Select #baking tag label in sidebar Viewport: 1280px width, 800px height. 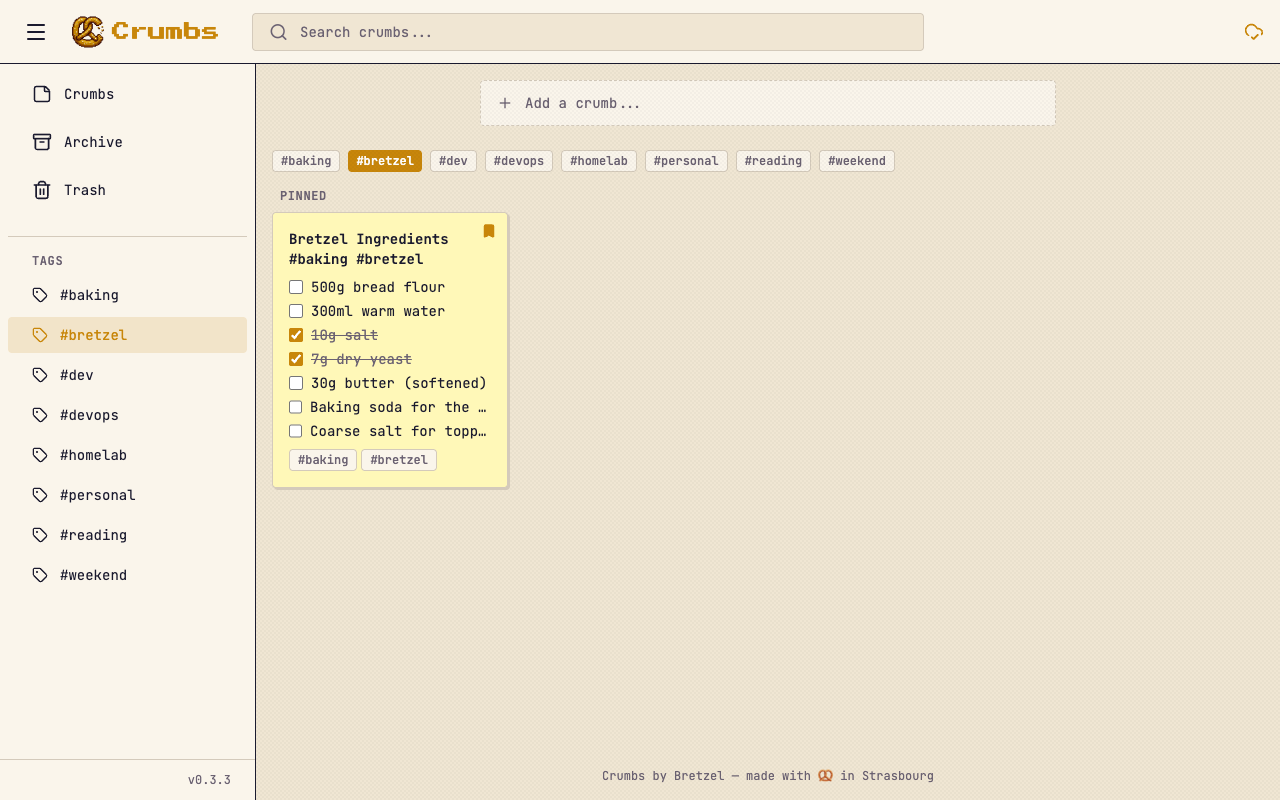pyautogui.click(x=89, y=295)
